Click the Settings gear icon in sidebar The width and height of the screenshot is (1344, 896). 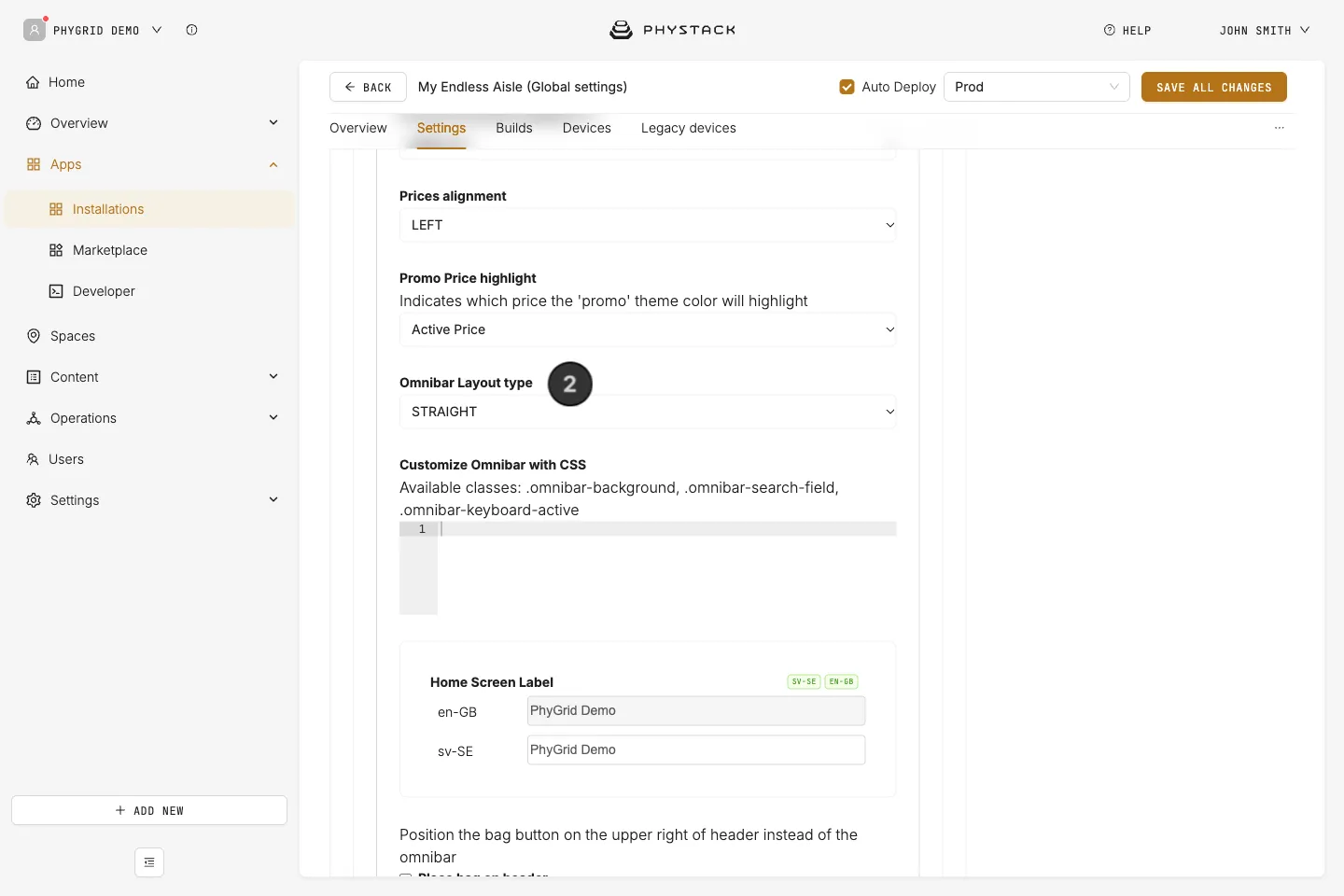pos(34,500)
